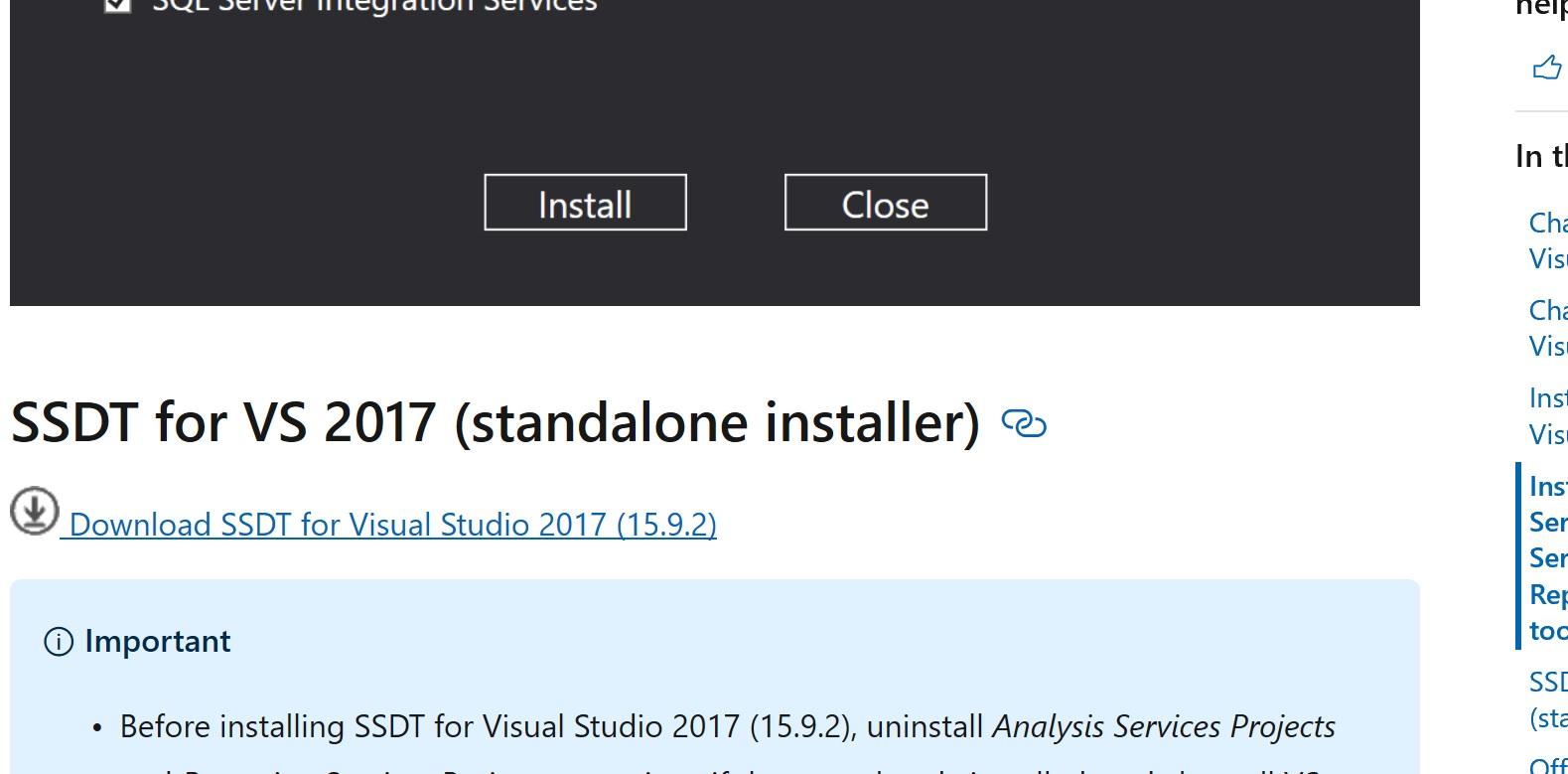Click the 'Before installing SSDT' bullet text
The height and width of the screenshot is (774, 1568).
tap(551, 726)
